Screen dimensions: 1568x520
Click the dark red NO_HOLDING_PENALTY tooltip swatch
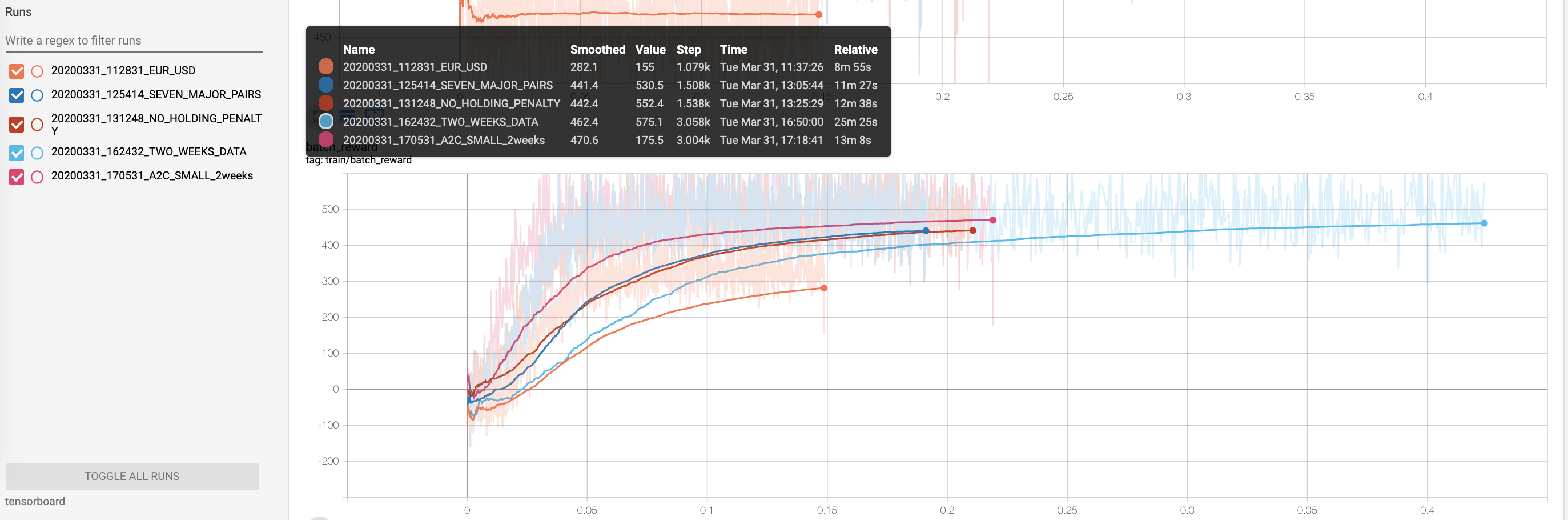pyautogui.click(x=325, y=103)
